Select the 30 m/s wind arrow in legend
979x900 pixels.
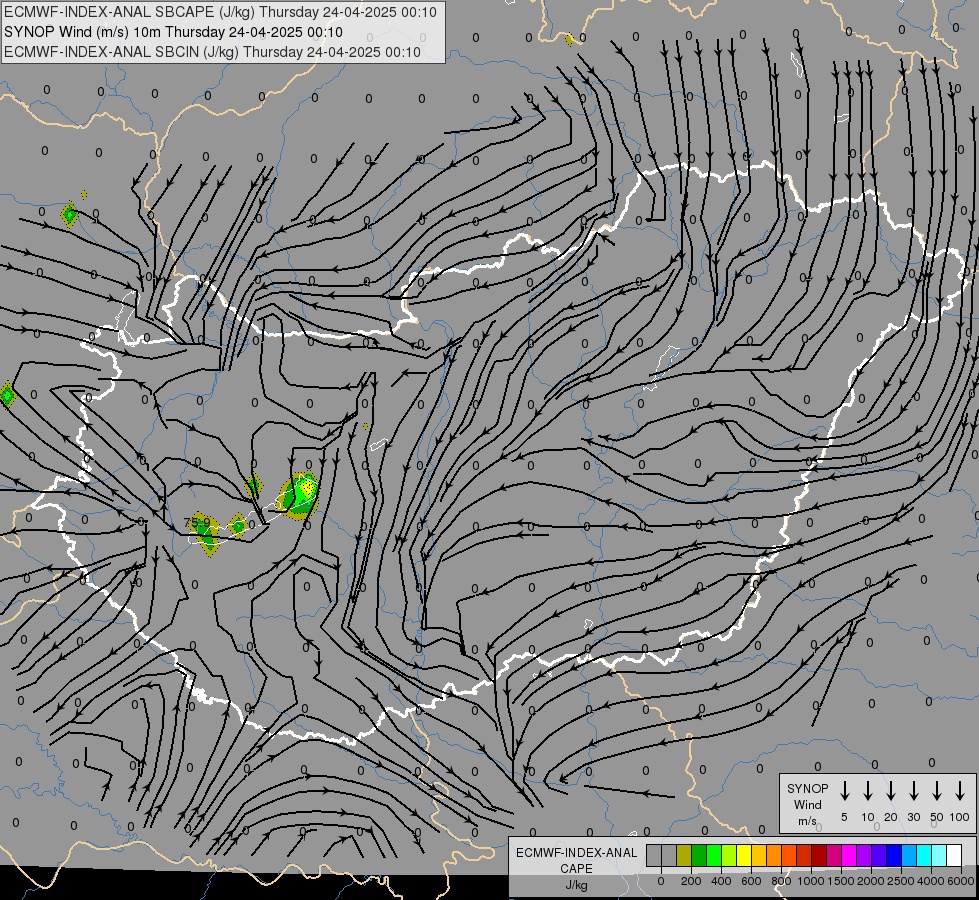coord(913,791)
